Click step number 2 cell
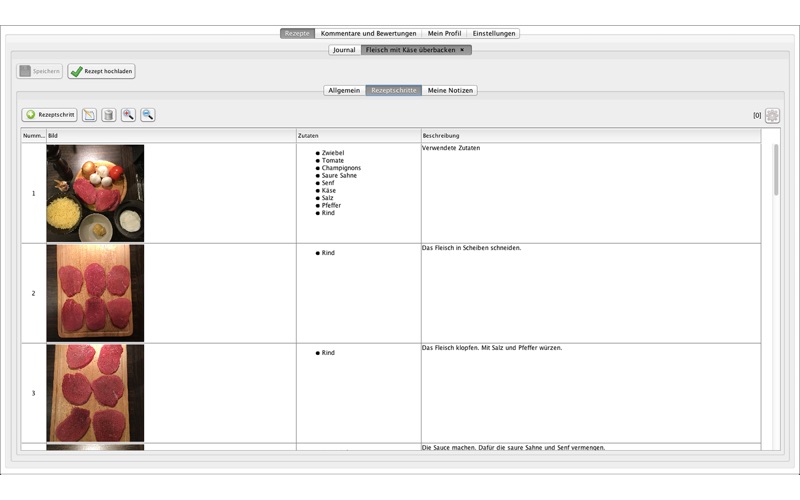This screenshot has height=500, width=800. [34, 293]
